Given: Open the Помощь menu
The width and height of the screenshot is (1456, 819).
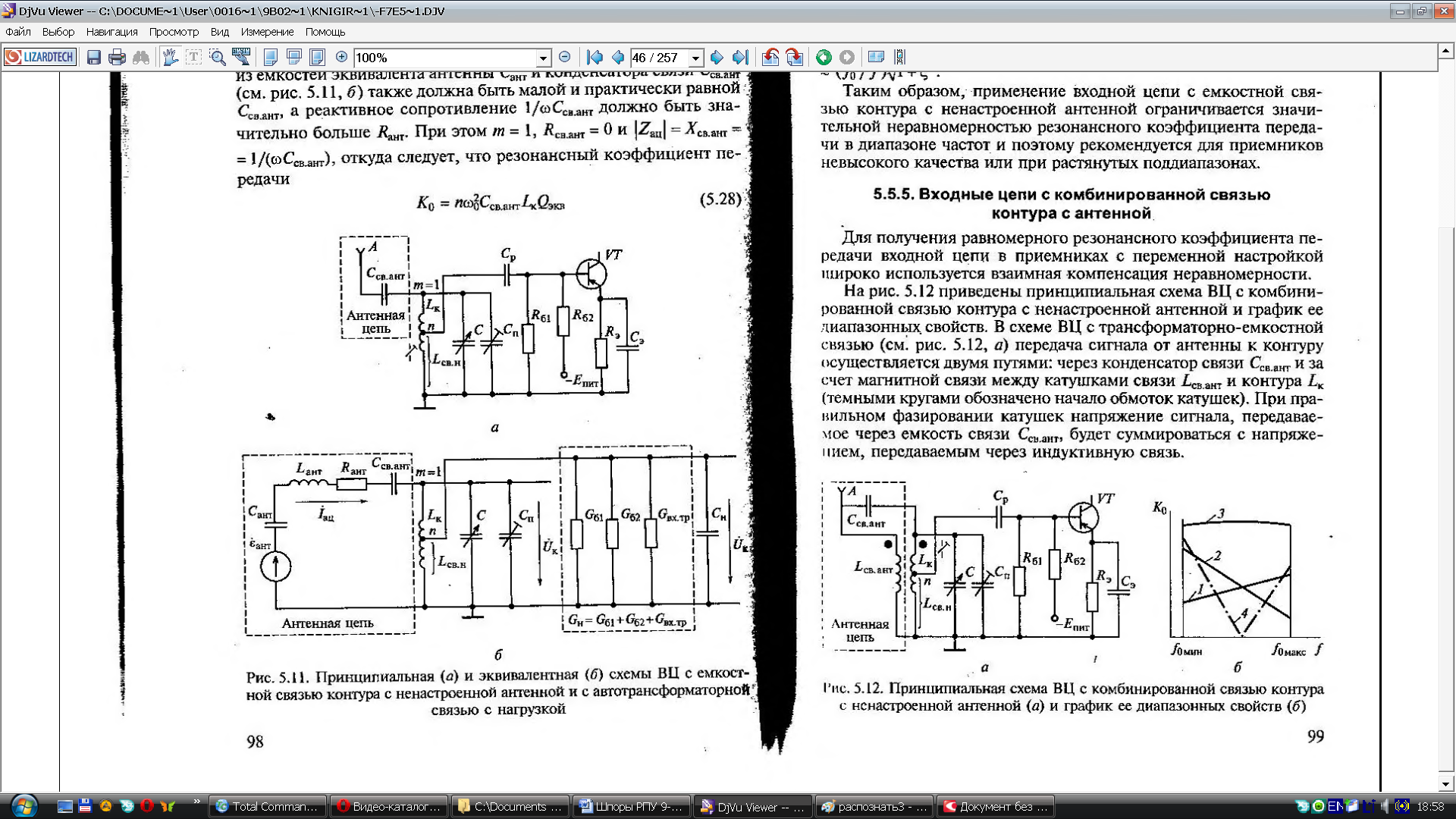Looking at the screenshot, I should (x=325, y=32).
